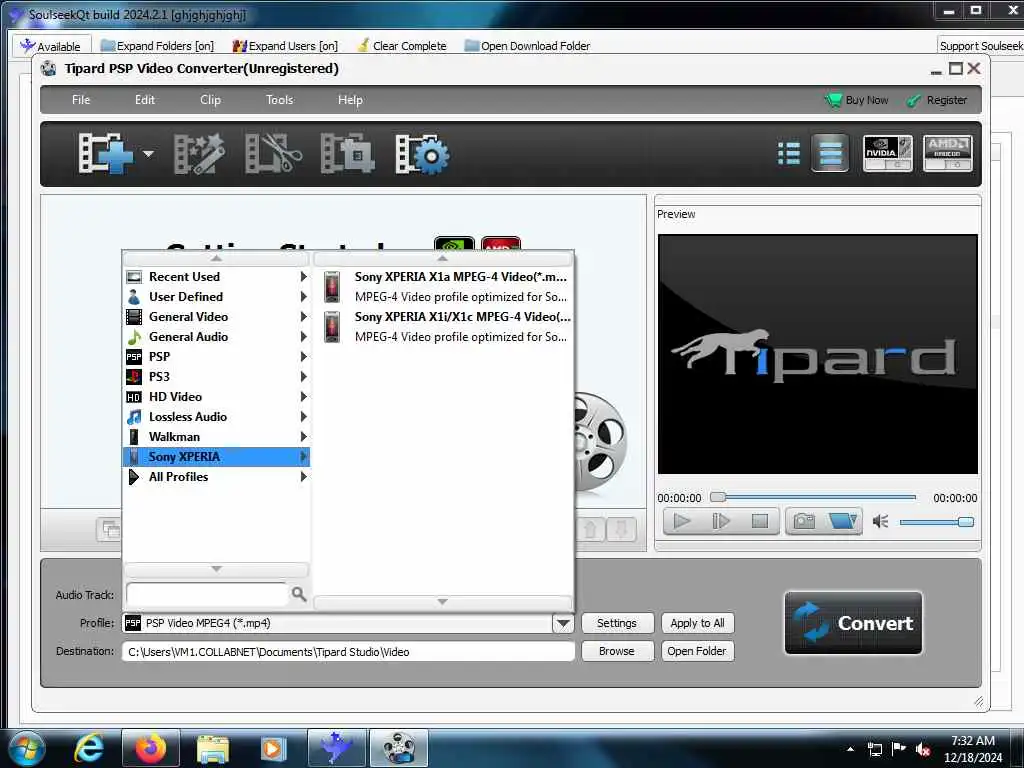The width and height of the screenshot is (1024, 768).
Task: Switch to list view mode icon
Action: click(789, 154)
